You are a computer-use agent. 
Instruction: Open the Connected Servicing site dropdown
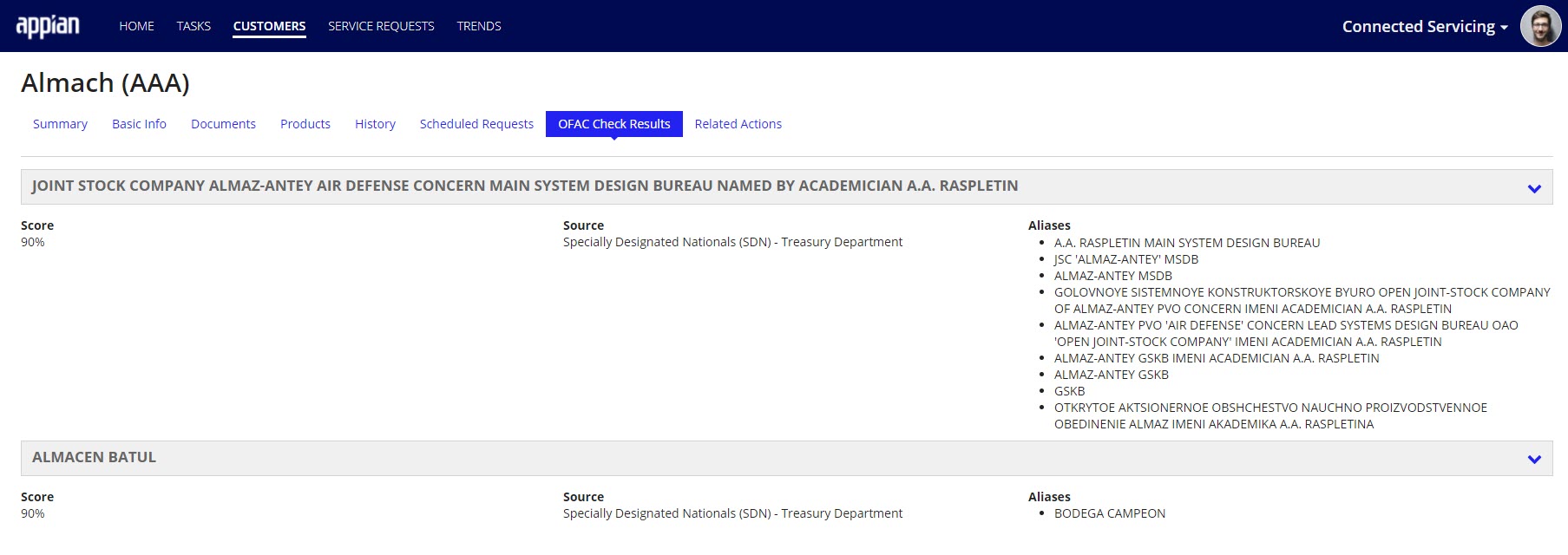pyautogui.click(x=1425, y=27)
